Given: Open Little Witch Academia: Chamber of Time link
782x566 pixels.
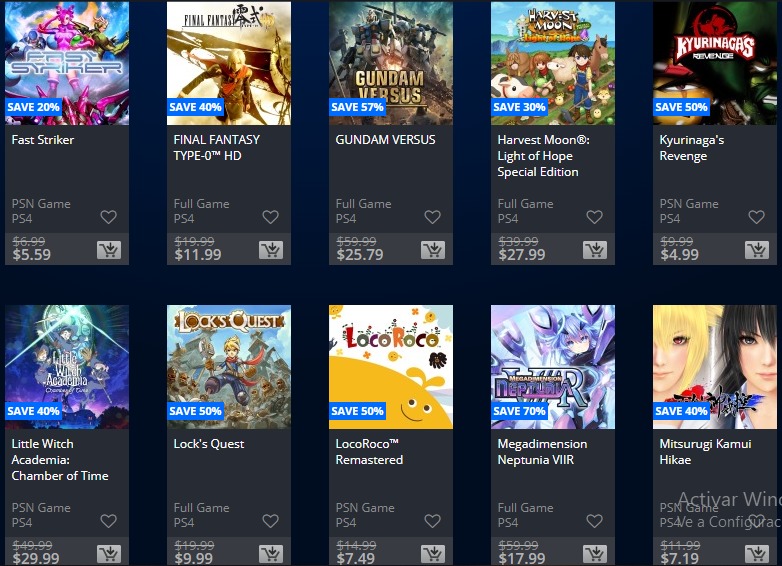Looking at the screenshot, I should point(60,460).
